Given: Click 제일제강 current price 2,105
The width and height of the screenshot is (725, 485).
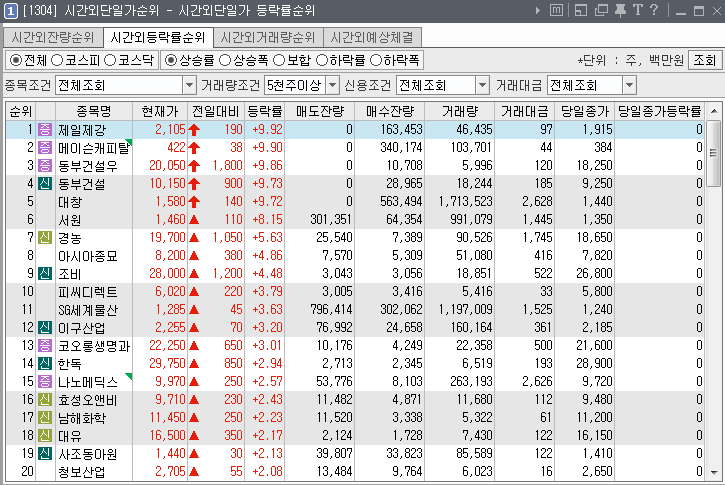Looking at the screenshot, I should click(170, 129).
